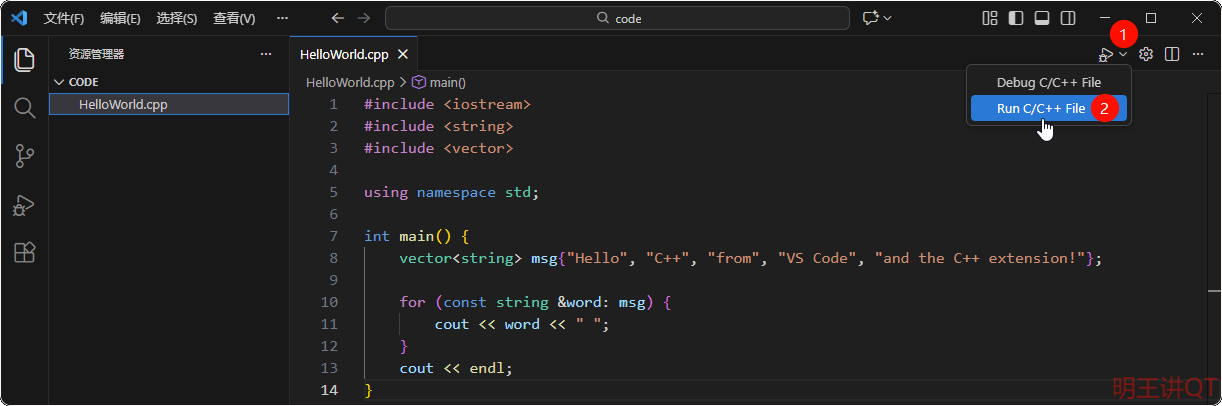Open the Source Control view
The image size is (1222, 406).
coord(25,156)
